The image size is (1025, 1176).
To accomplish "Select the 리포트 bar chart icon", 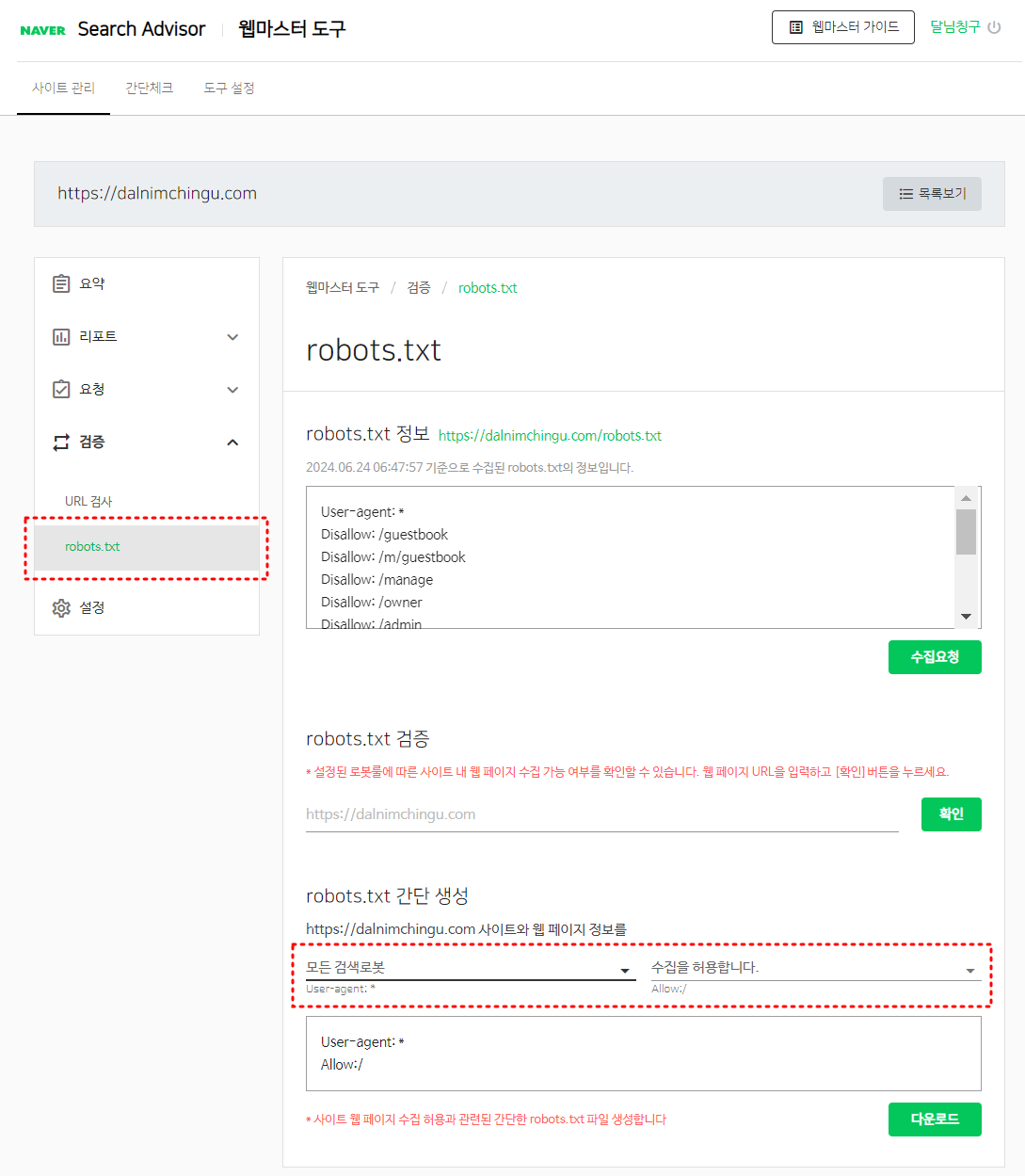I will click(x=61, y=336).
